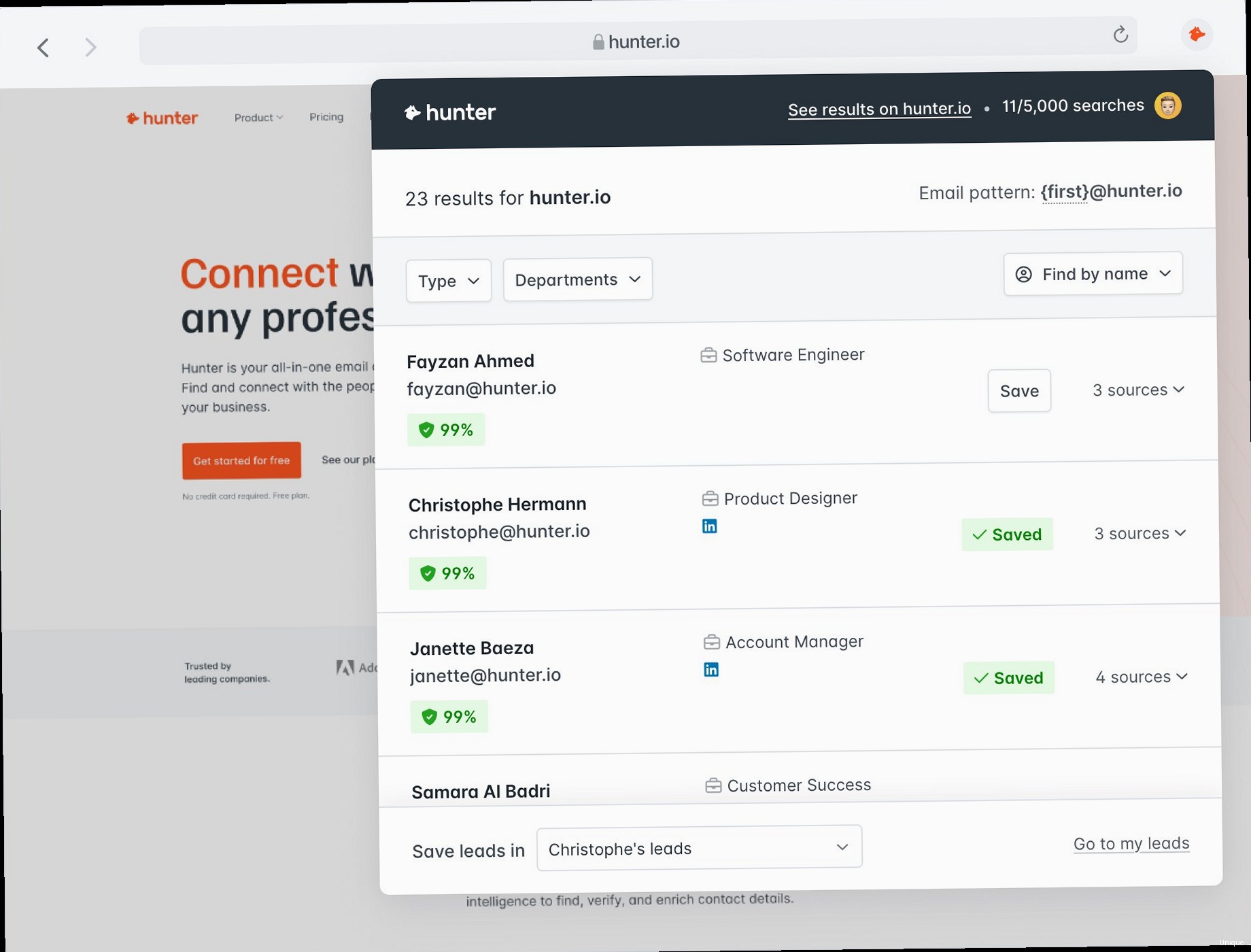Open the Departments filter dropdown

pyautogui.click(x=577, y=279)
